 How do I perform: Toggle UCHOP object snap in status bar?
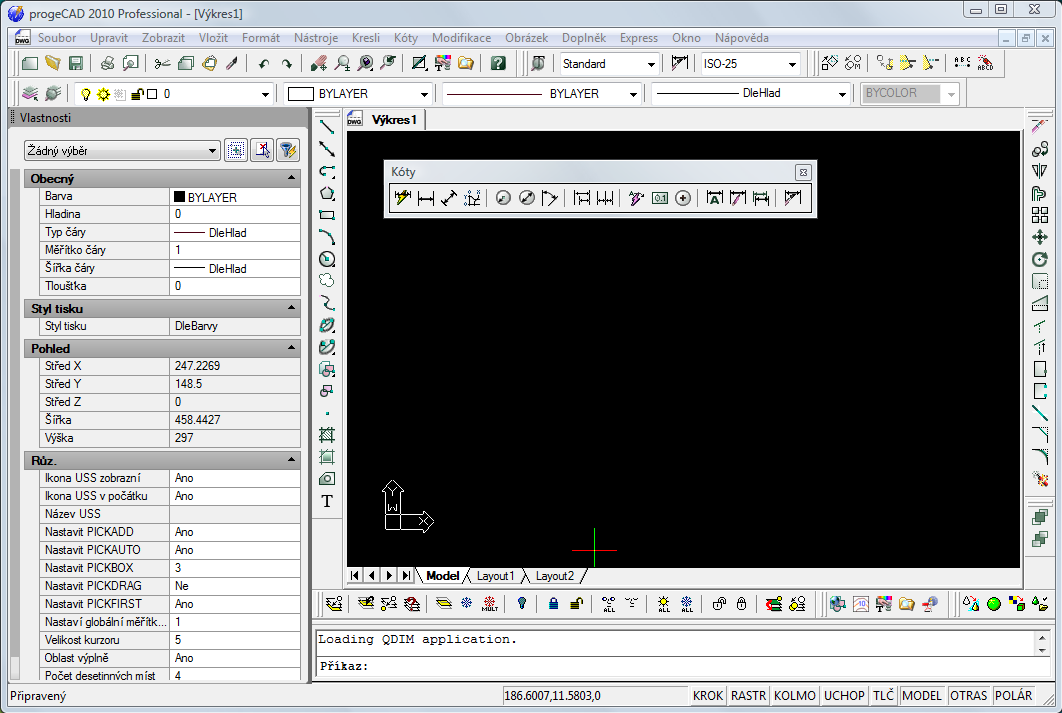(844, 695)
